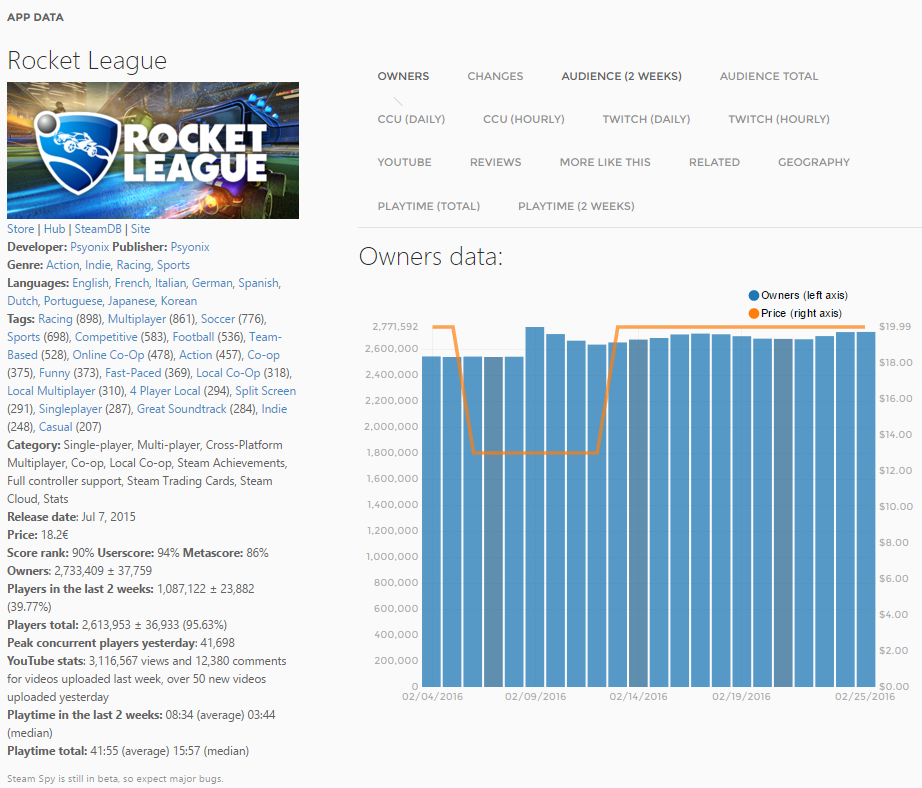Open the Soccer tag link

coord(218,319)
